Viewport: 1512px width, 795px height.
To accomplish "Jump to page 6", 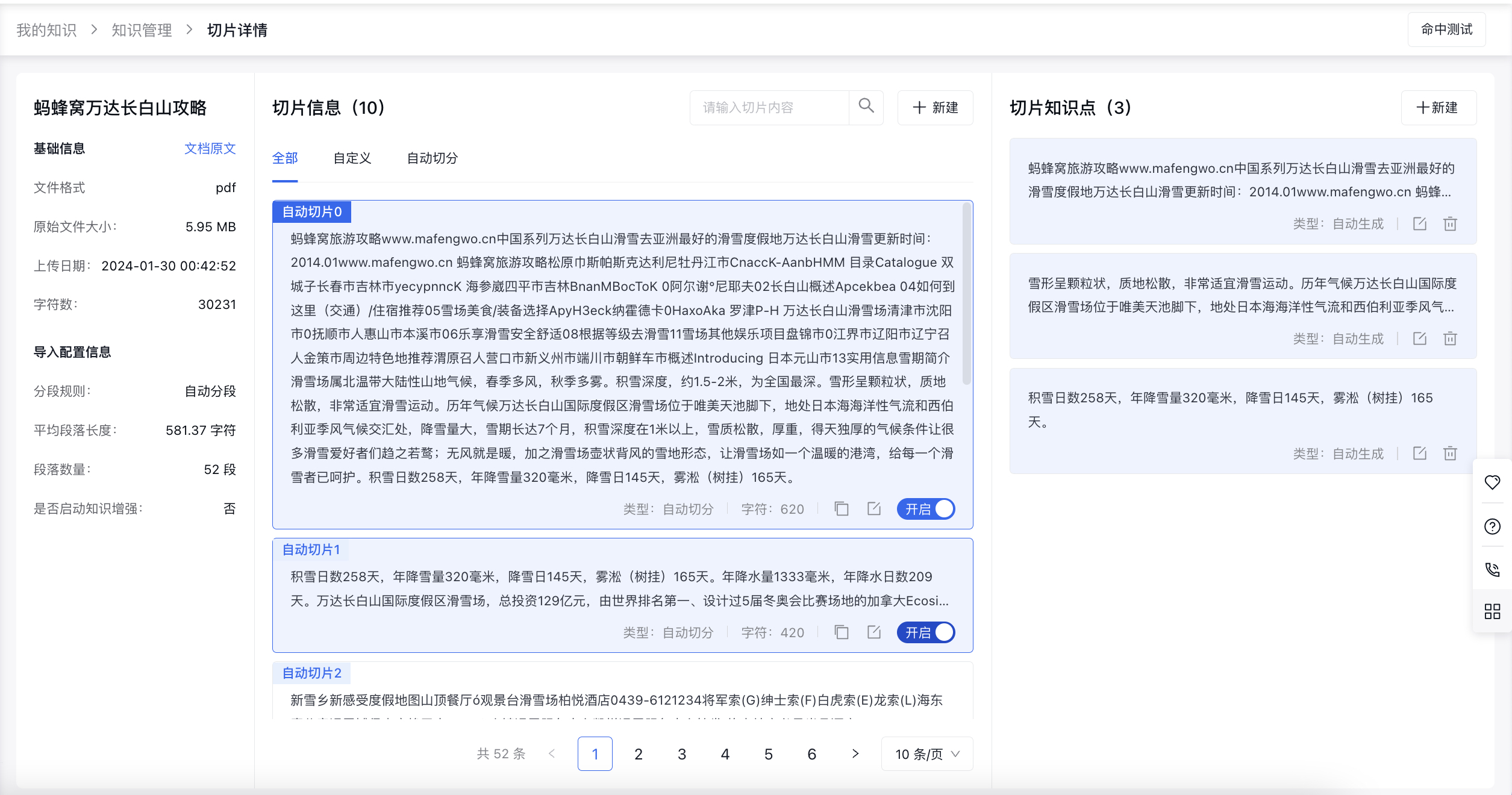I will (x=812, y=753).
